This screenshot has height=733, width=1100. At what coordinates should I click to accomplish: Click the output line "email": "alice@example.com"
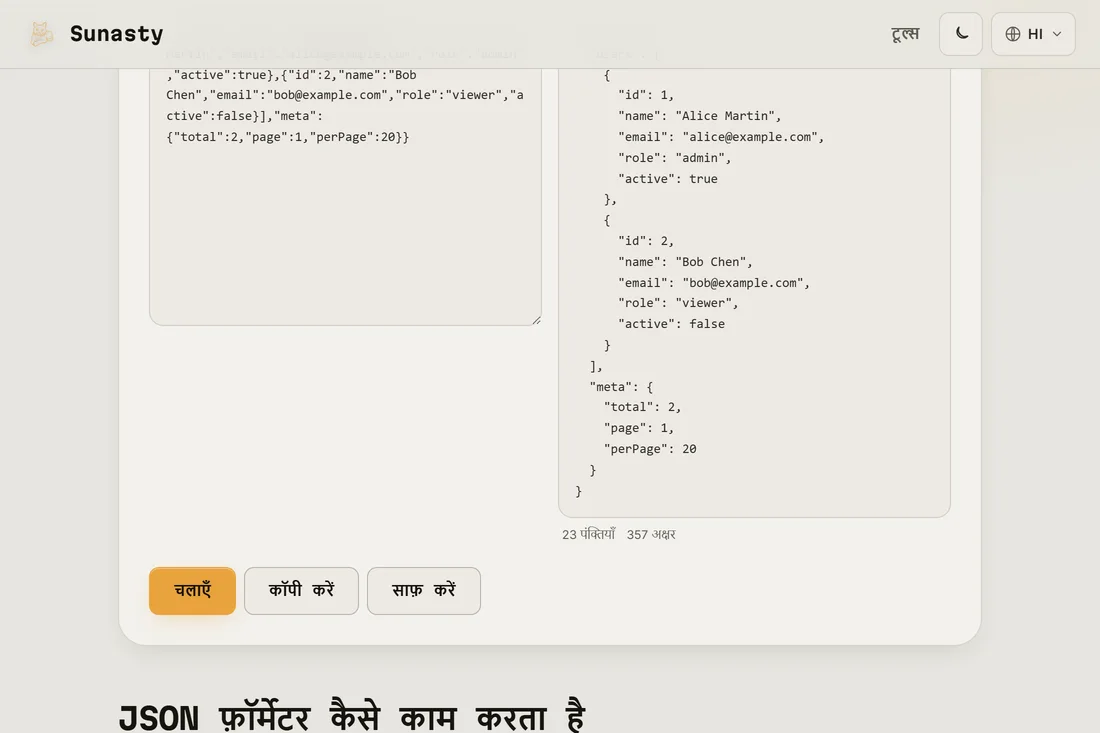click(720, 137)
